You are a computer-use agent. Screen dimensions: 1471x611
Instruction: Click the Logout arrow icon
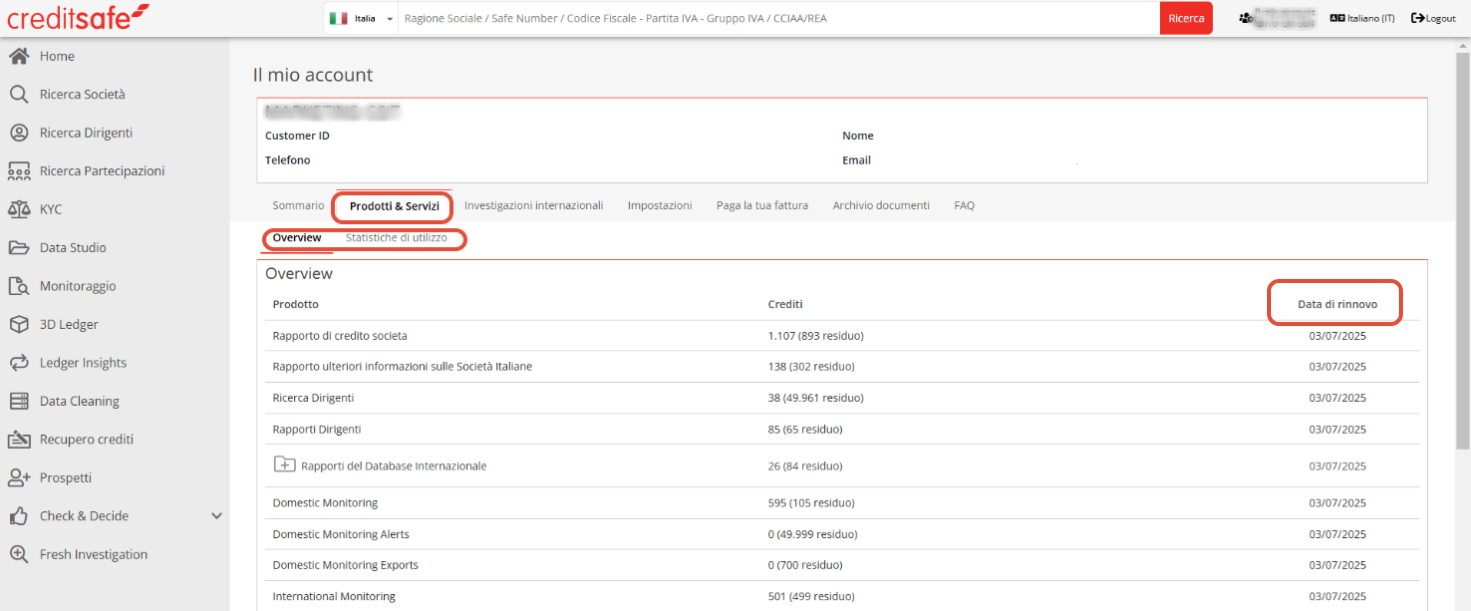point(1417,18)
